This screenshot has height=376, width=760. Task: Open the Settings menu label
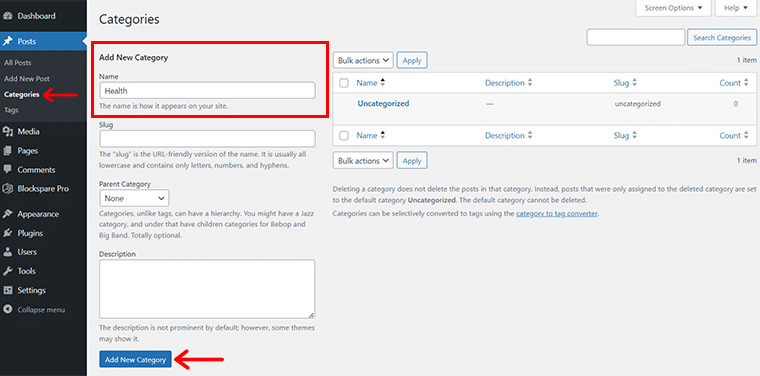point(32,291)
